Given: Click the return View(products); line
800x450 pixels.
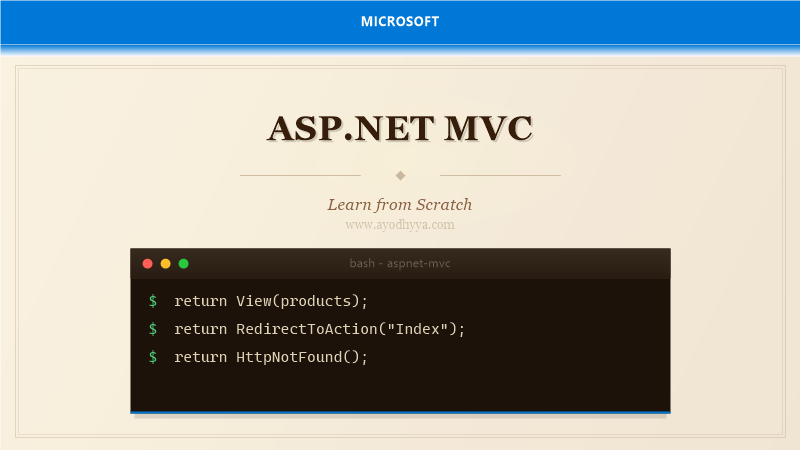Looking at the screenshot, I should coord(271,301).
